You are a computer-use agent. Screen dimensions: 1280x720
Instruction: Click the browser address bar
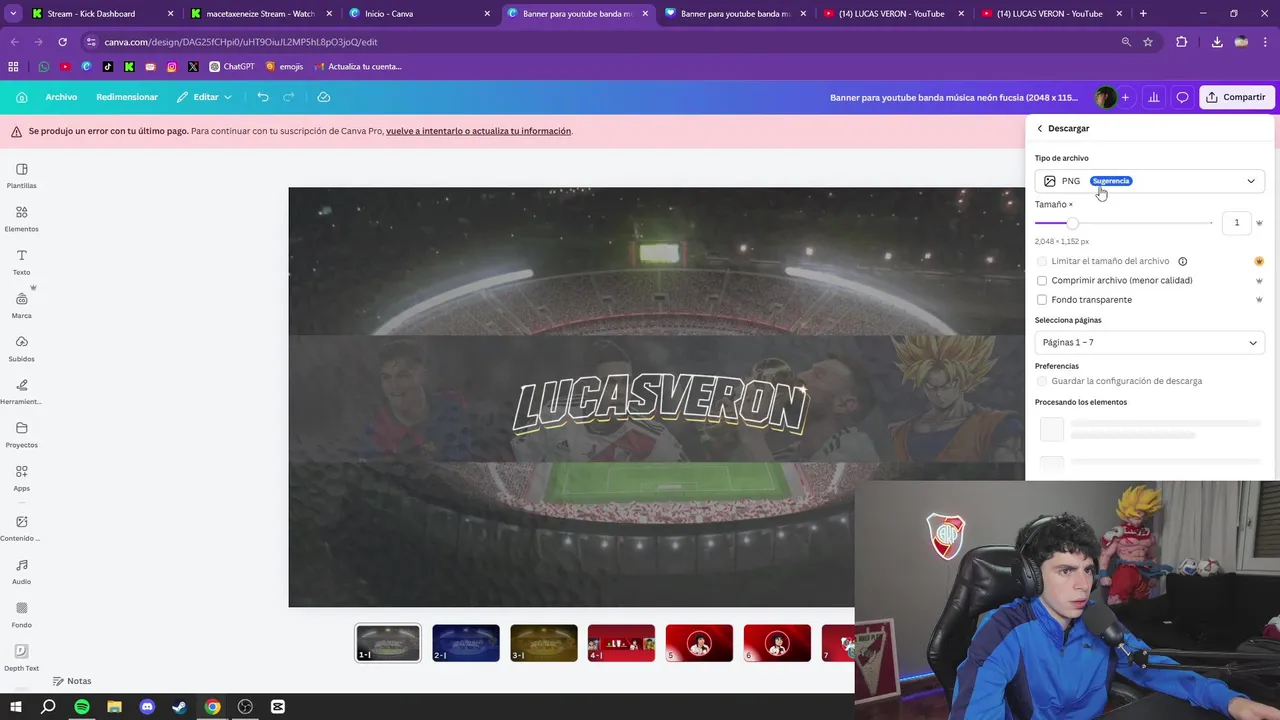pyautogui.click(x=600, y=42)
